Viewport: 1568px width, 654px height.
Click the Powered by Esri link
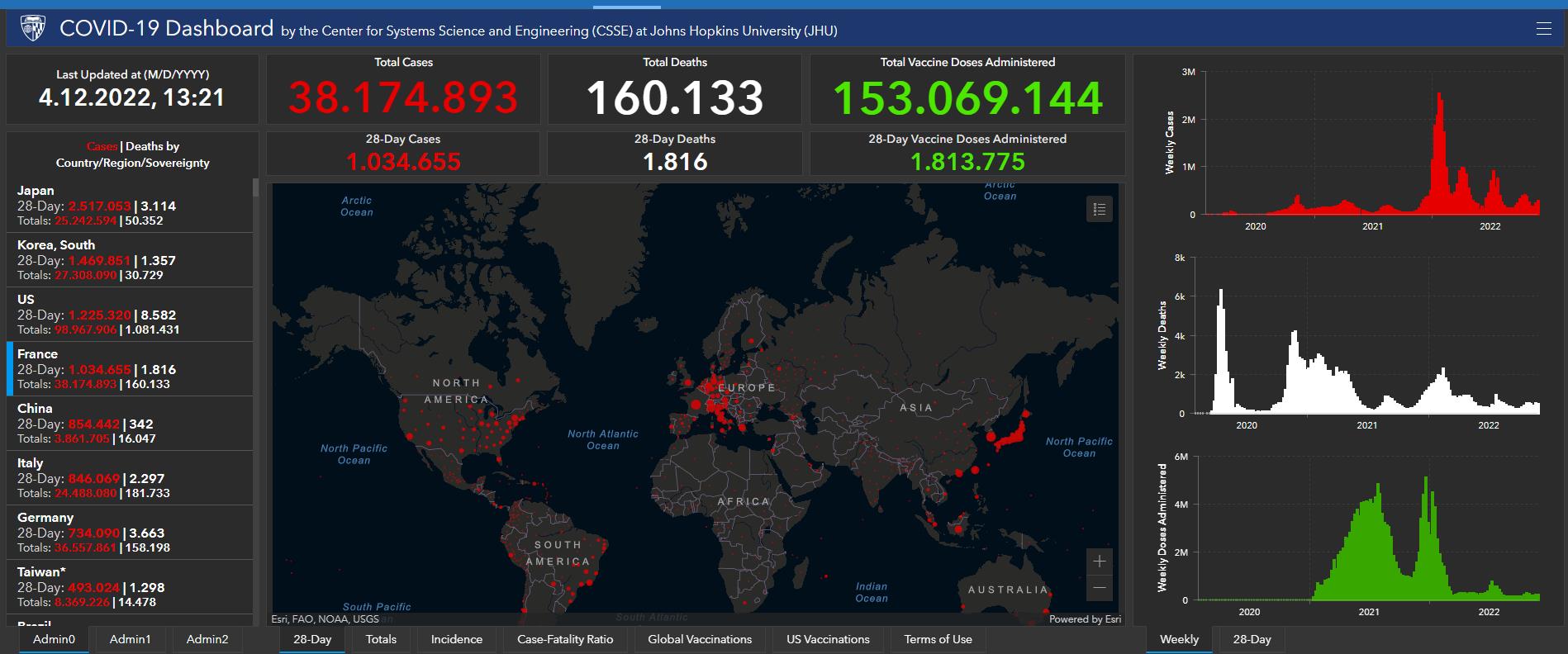tap(1085, 619)
